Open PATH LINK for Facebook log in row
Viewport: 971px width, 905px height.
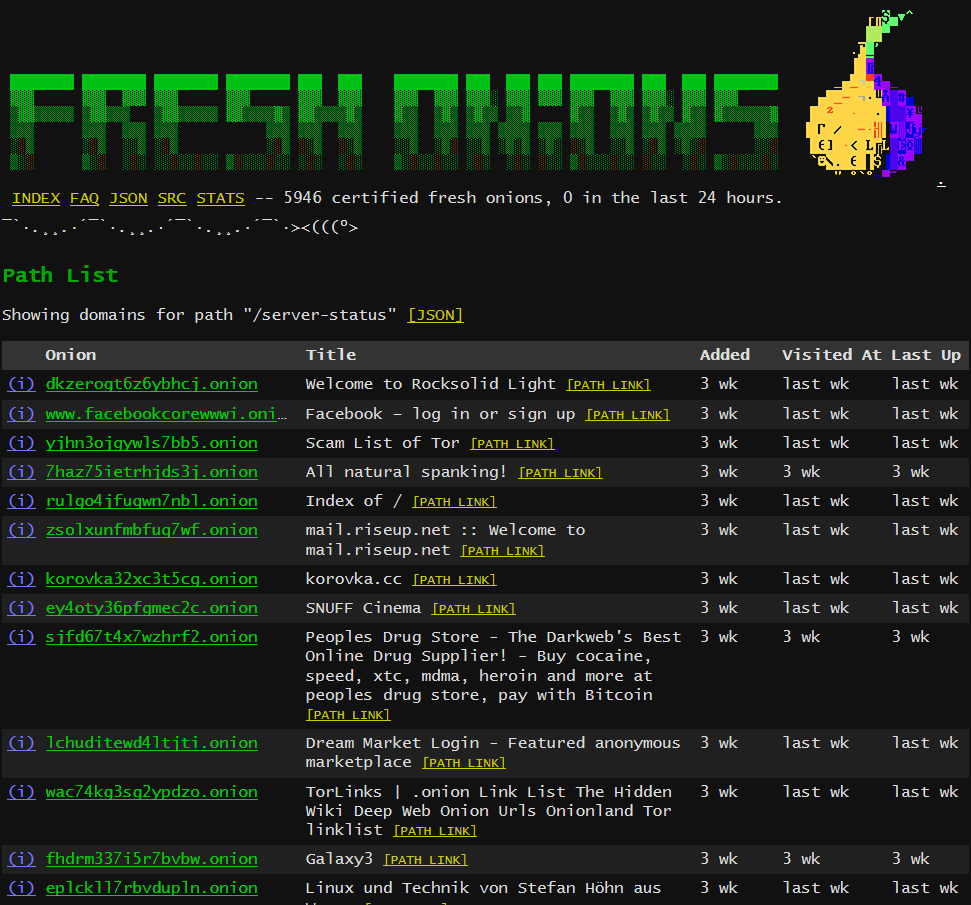pos(628,415)
